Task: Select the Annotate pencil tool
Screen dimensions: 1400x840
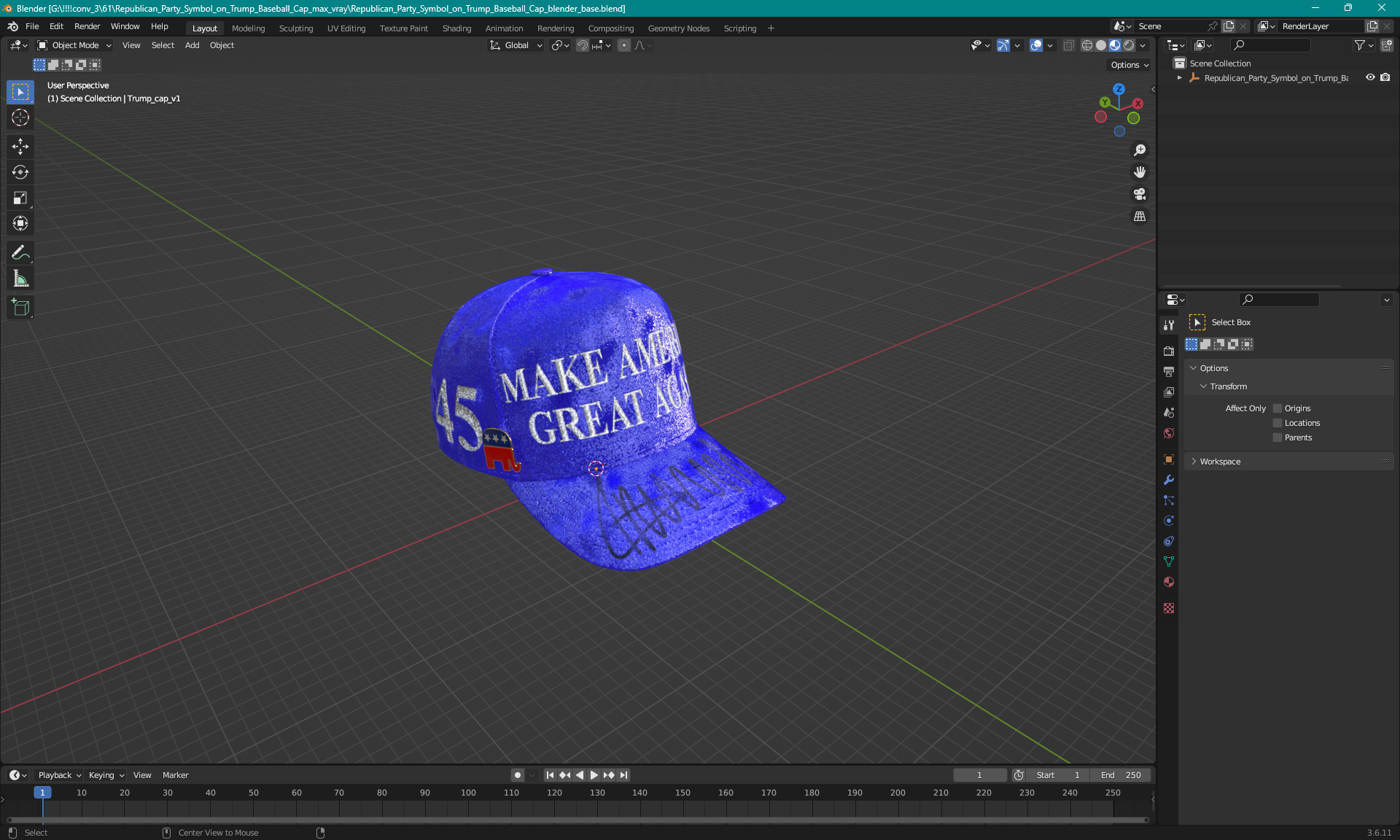Action: tap(20, 253)
